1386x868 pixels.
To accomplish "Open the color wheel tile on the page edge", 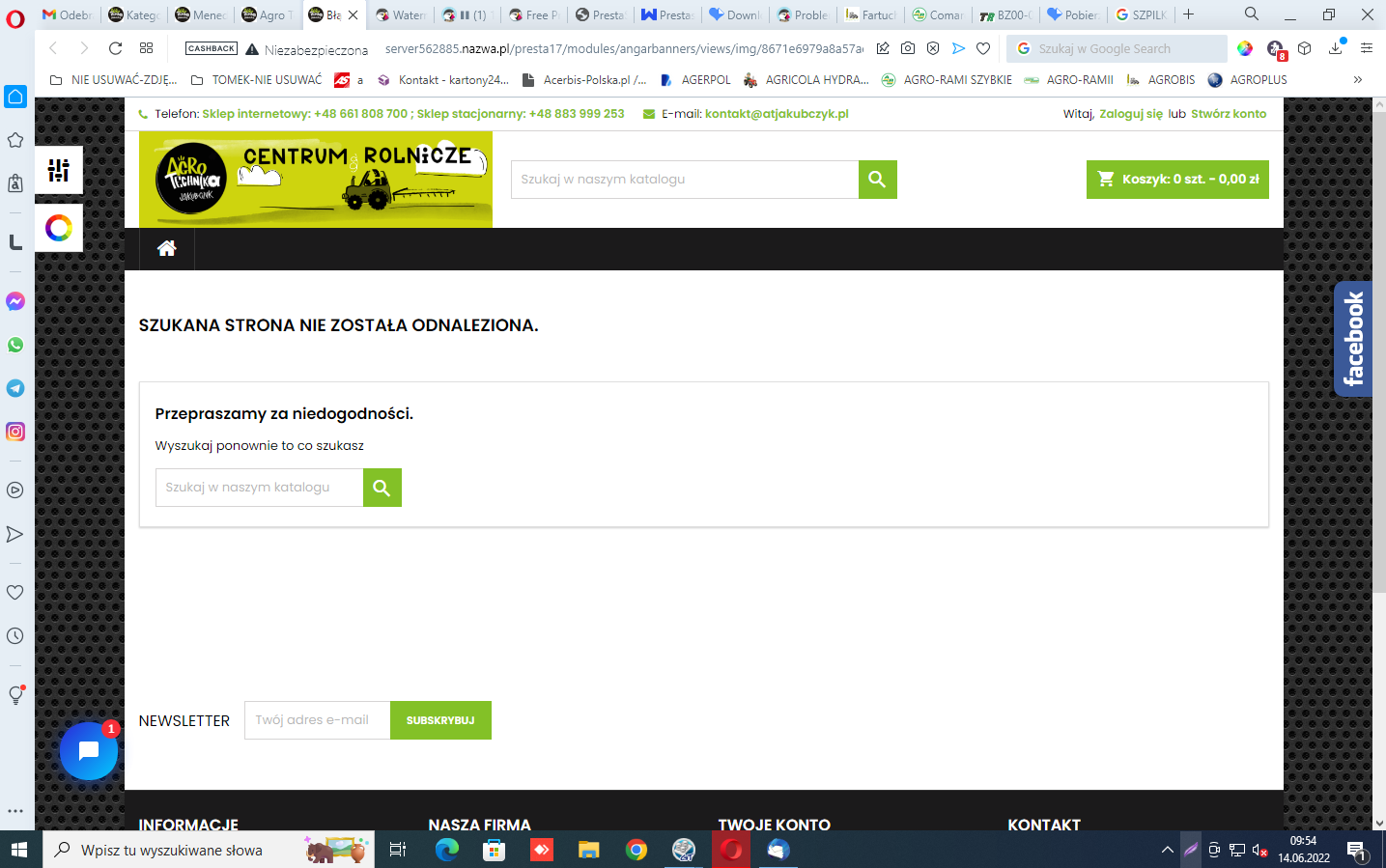I will pyautogui.click(x=59, y=228).
